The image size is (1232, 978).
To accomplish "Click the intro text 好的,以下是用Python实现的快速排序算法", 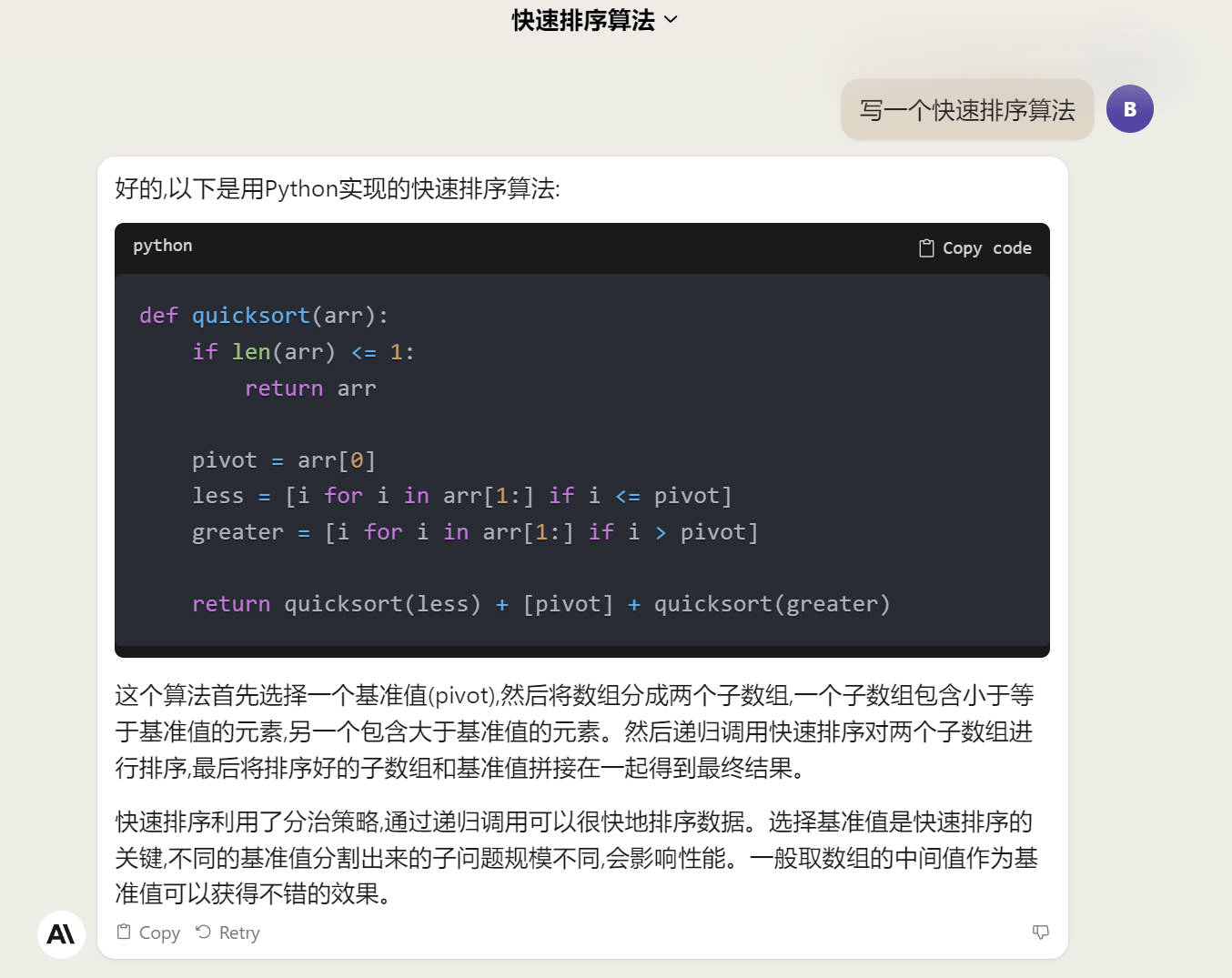I will 338,188.
